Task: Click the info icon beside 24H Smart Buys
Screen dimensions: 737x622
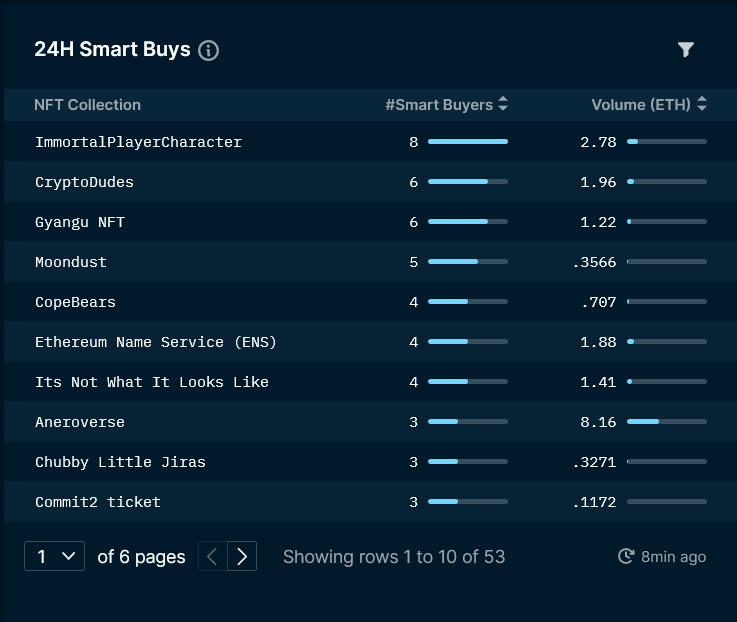Action: (208, 50)
